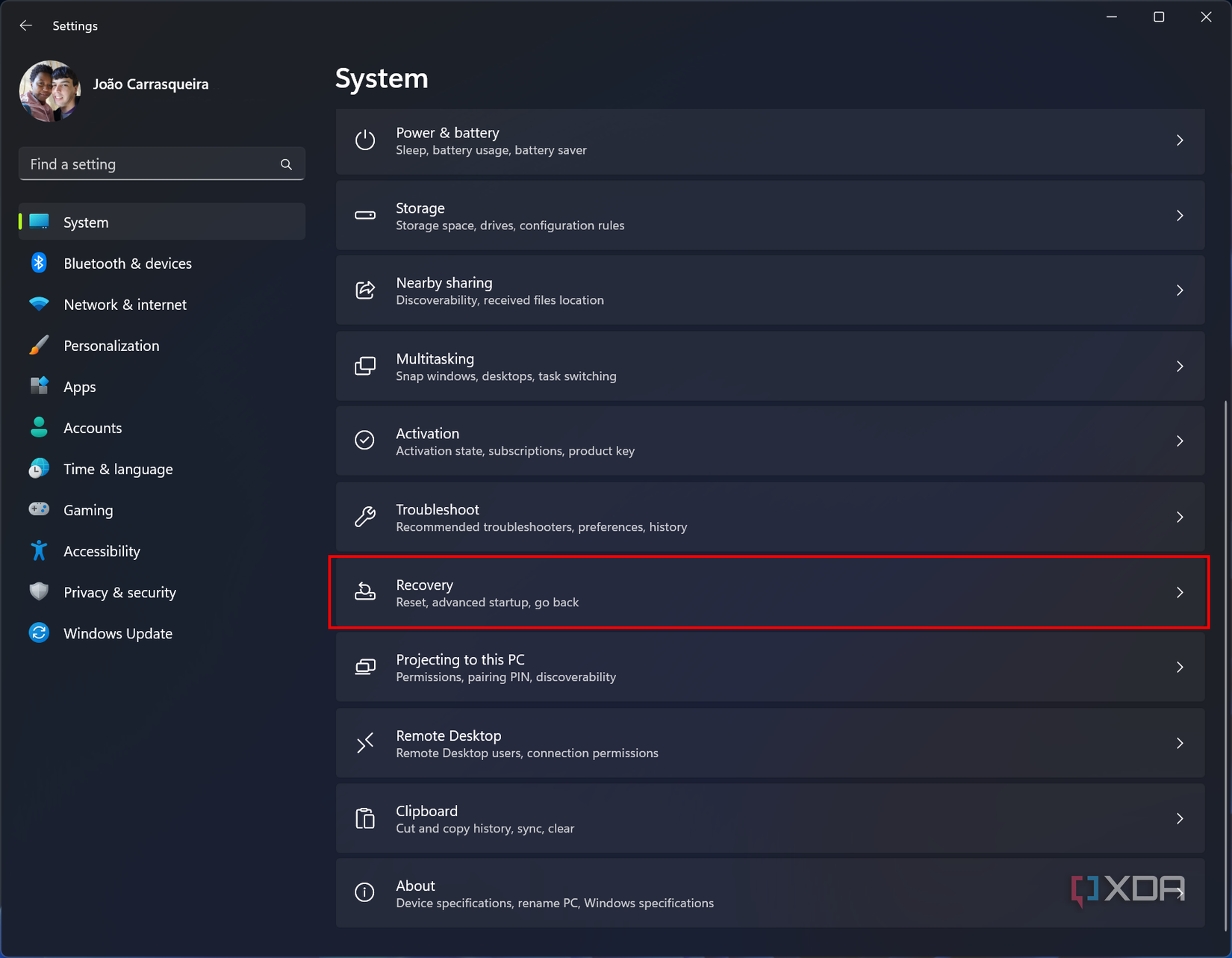Viewport: 1232px width, 958px height.
Task: Click 'Sleep, battery usage, battery saver' text
Action: coord(491,149)
